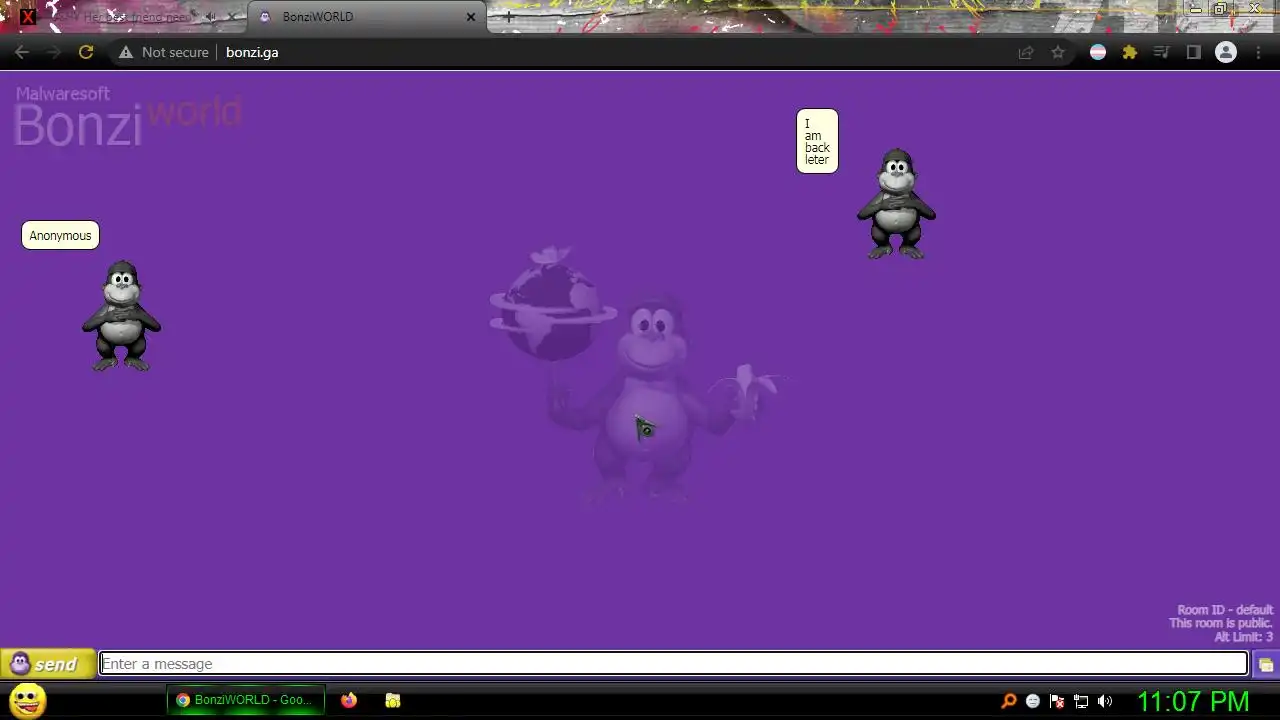1280x720 pixels.
Task: Open the Chrome profile avatar menu
Action: click(x=1226, y=52)
